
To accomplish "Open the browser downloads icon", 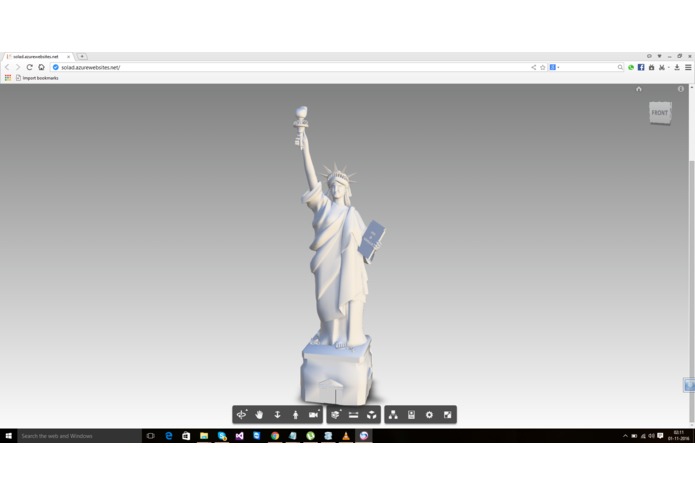I will (x=677, y=67).
